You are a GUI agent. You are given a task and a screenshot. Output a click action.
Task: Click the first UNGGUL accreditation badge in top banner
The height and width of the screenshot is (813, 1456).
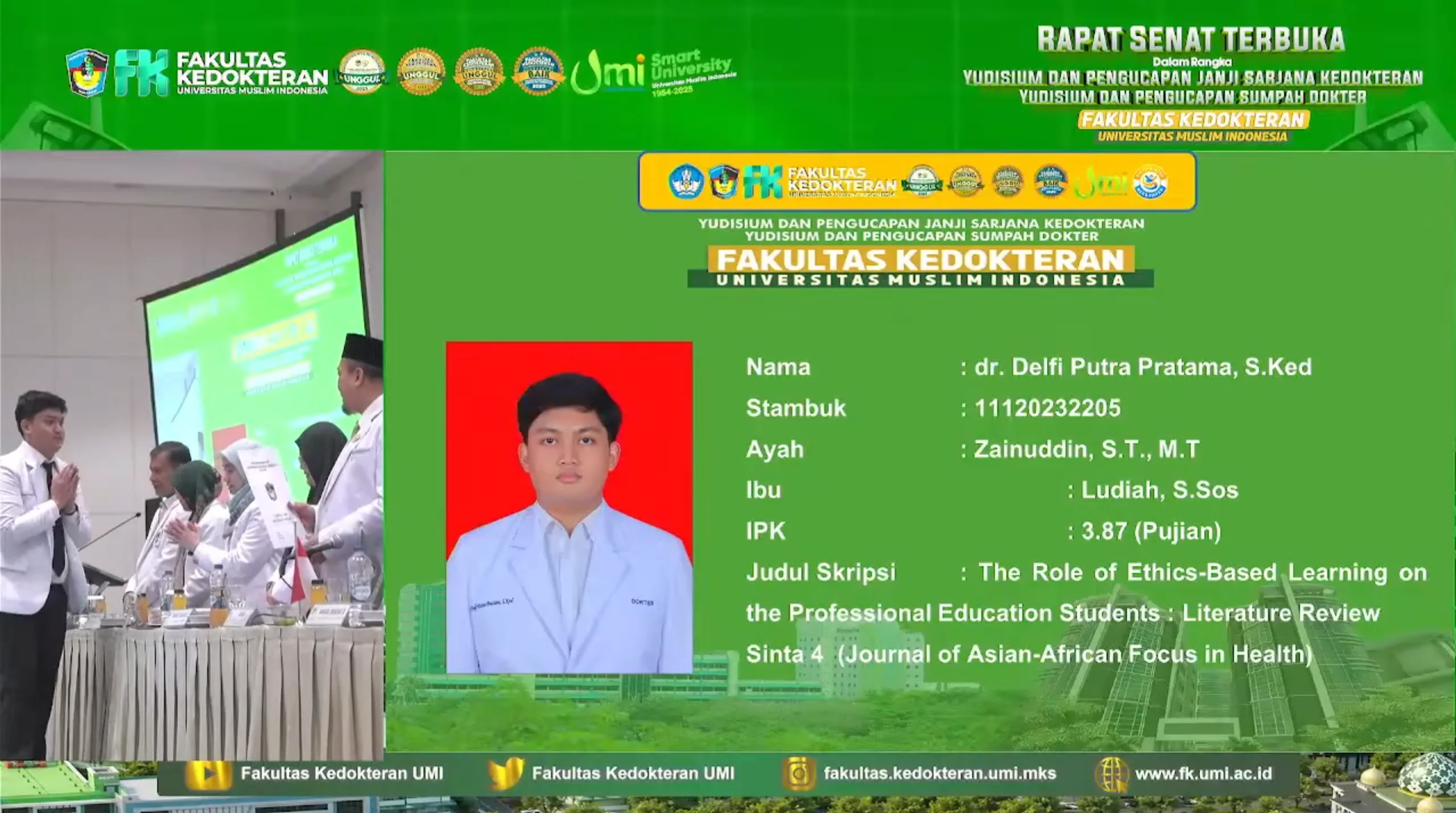(362, 72)
